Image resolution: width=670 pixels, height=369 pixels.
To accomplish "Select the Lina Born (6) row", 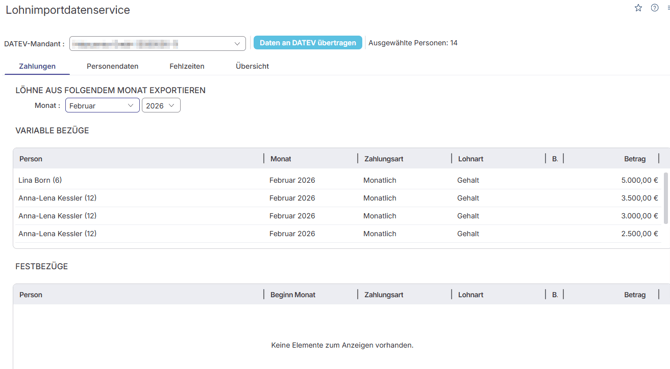I will click(x=338, y=180).
